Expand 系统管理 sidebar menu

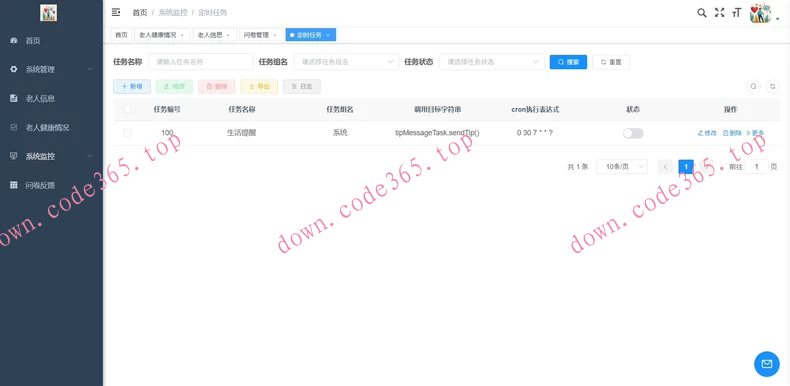click(x=51, y=70)
